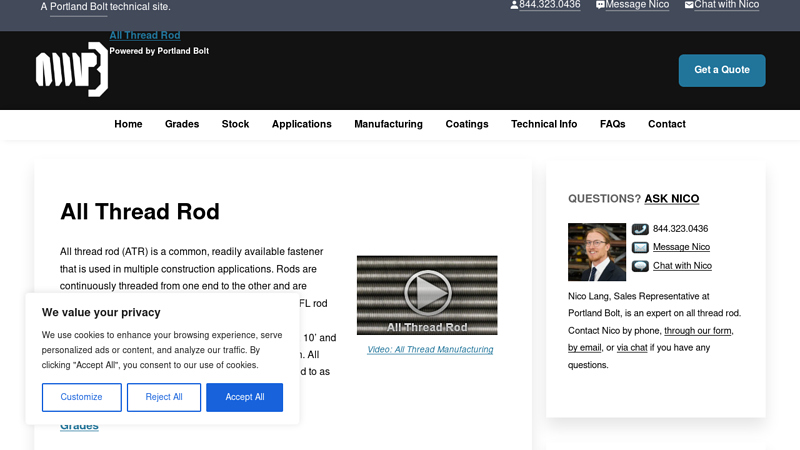Click the sidebar Chat with Nico link
Screen dimensions: 800x450
[x=682, y=265]
